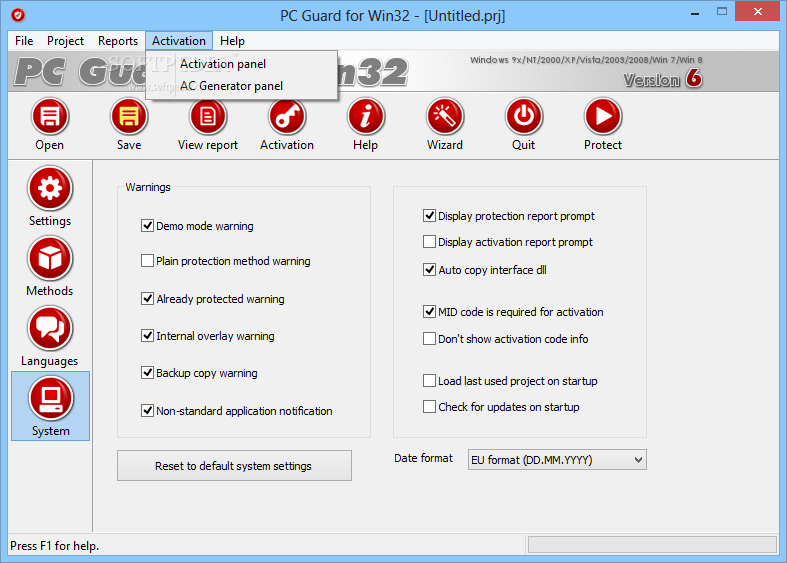The height and width of the screenshot is (563, 787).
Task: Click the Open toolbar icon
Action: coord(50,117)
